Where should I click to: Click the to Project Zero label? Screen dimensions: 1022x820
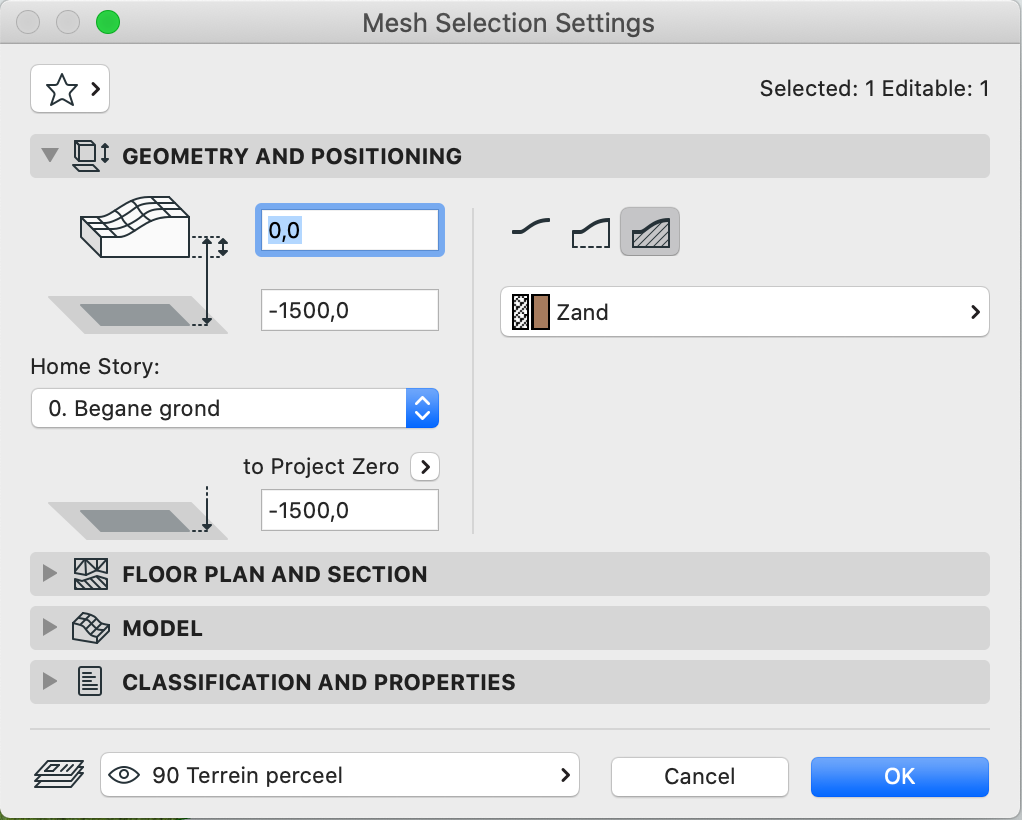pos(321,467)
